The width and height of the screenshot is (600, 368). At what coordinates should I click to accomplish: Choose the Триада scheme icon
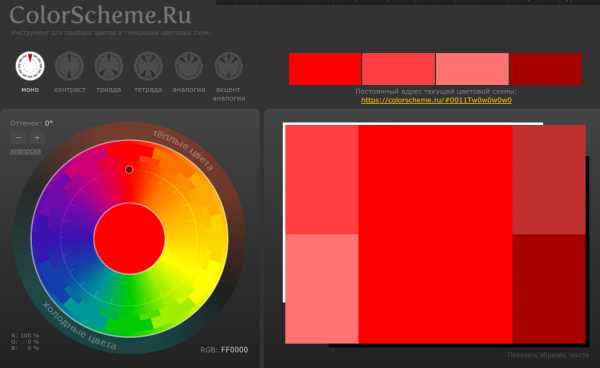[109, 66]
